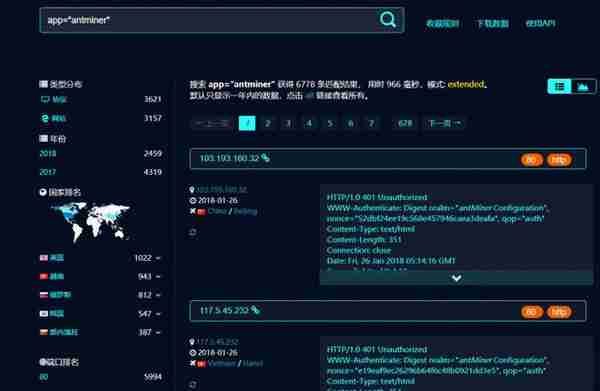This screenshot has height=391, width=600.
Task: Click refresh icon under second result
Action: pos(193,384)
